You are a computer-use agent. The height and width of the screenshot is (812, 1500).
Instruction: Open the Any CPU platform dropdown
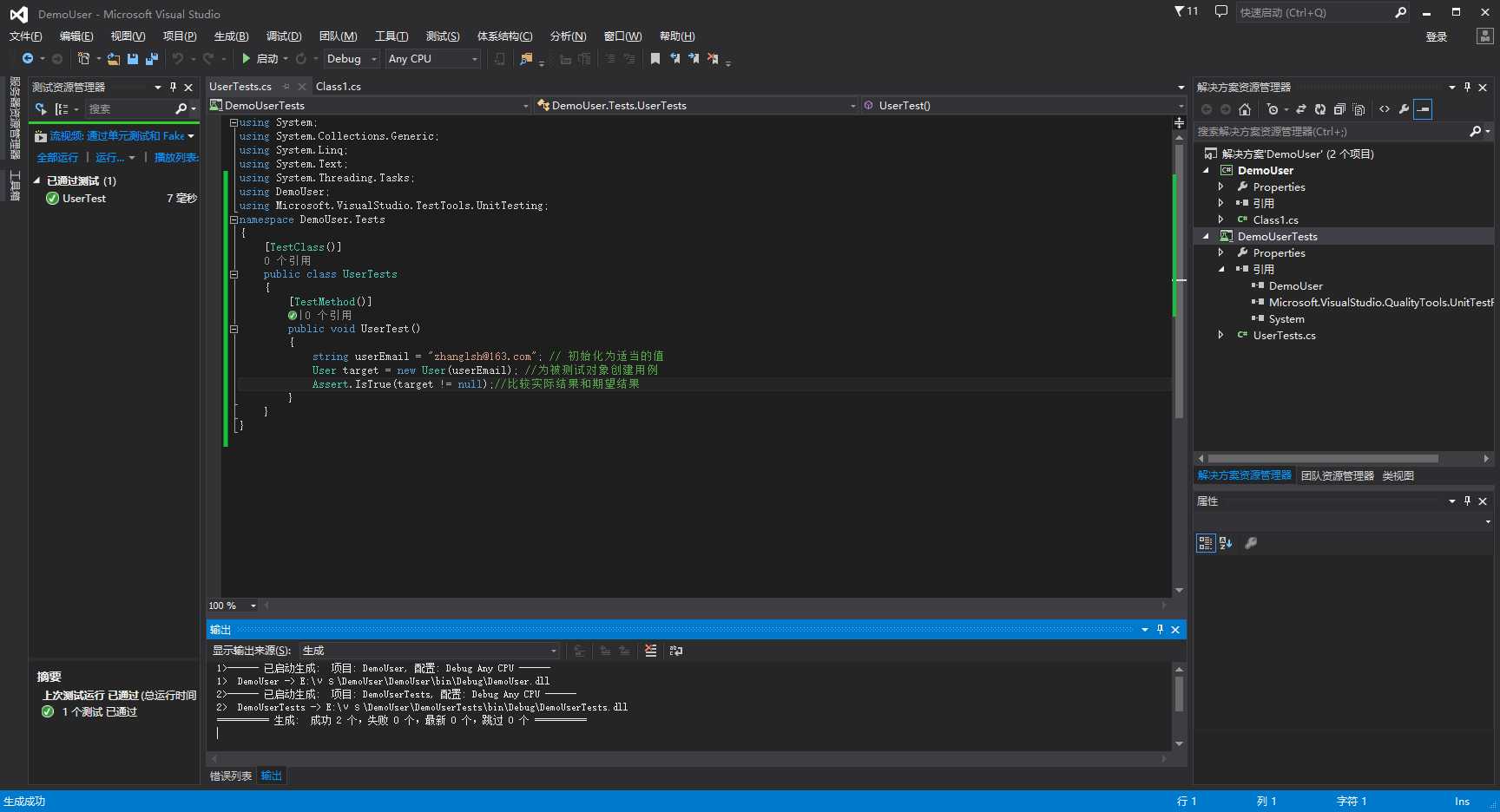[x=433, y=59]
